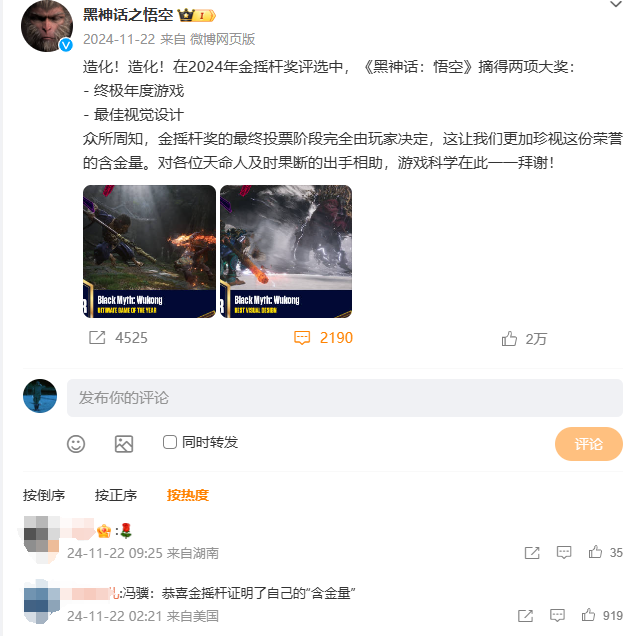
Task: Sort comments by 按倒序
Action: [44, 495]
